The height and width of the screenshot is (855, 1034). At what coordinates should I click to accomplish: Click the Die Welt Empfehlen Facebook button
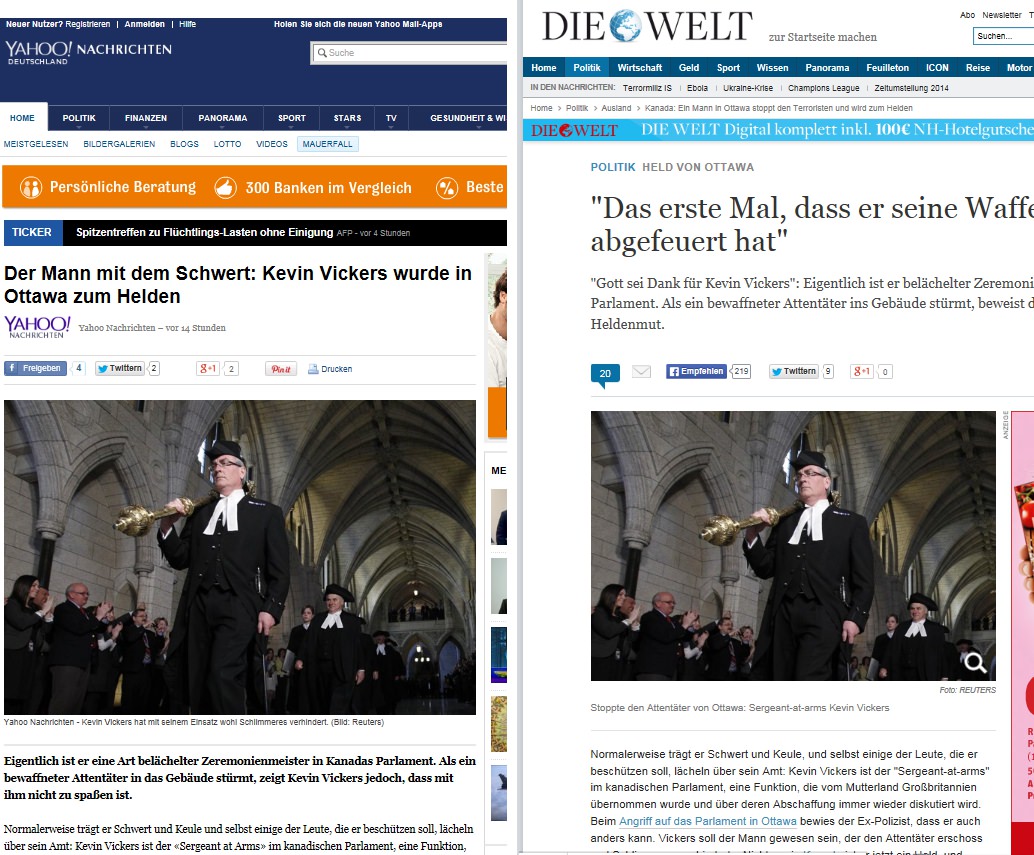pos(696,371)
